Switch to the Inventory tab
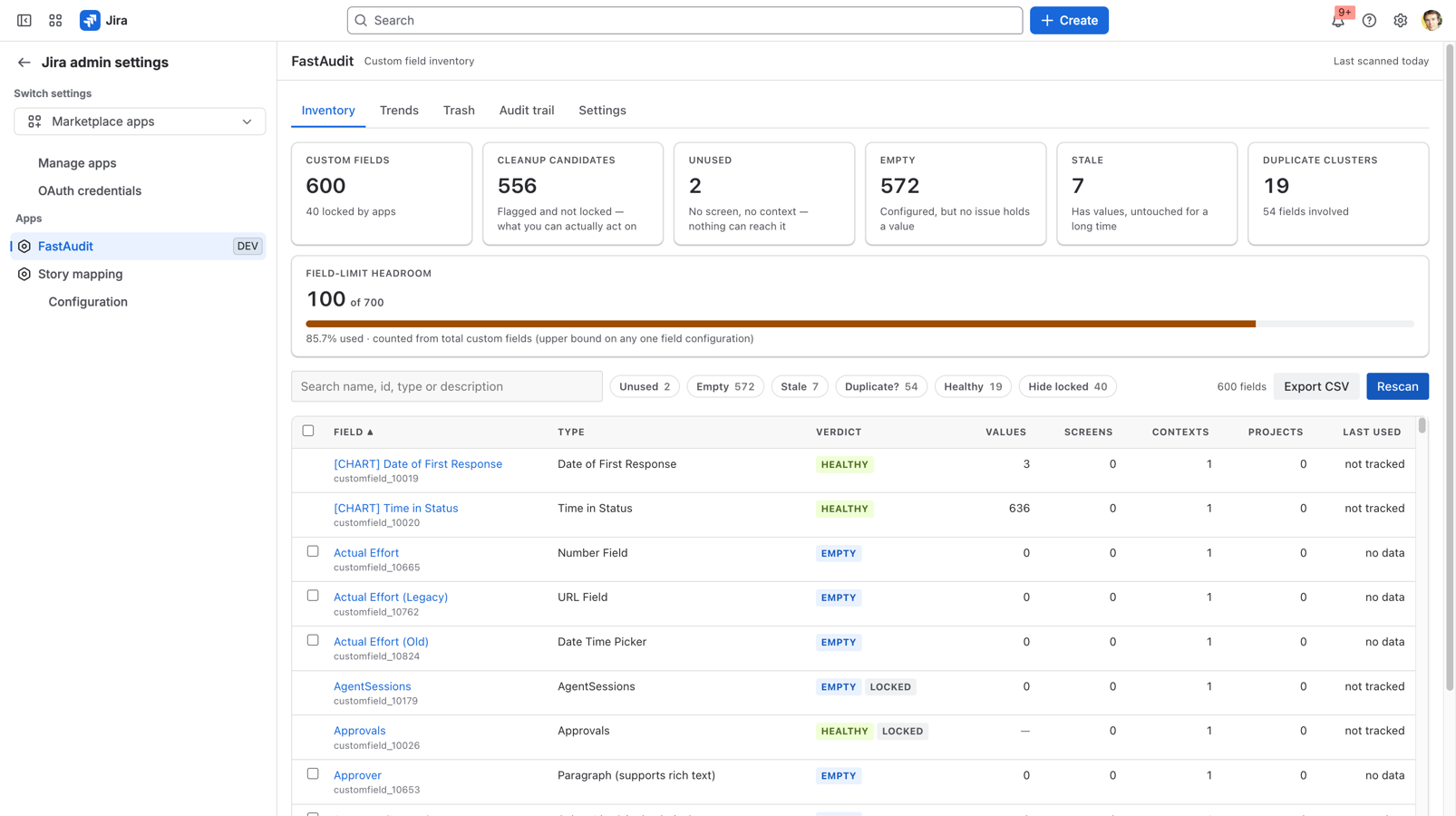The width and height of the screenshot is (1456, 816). [328, 111]
